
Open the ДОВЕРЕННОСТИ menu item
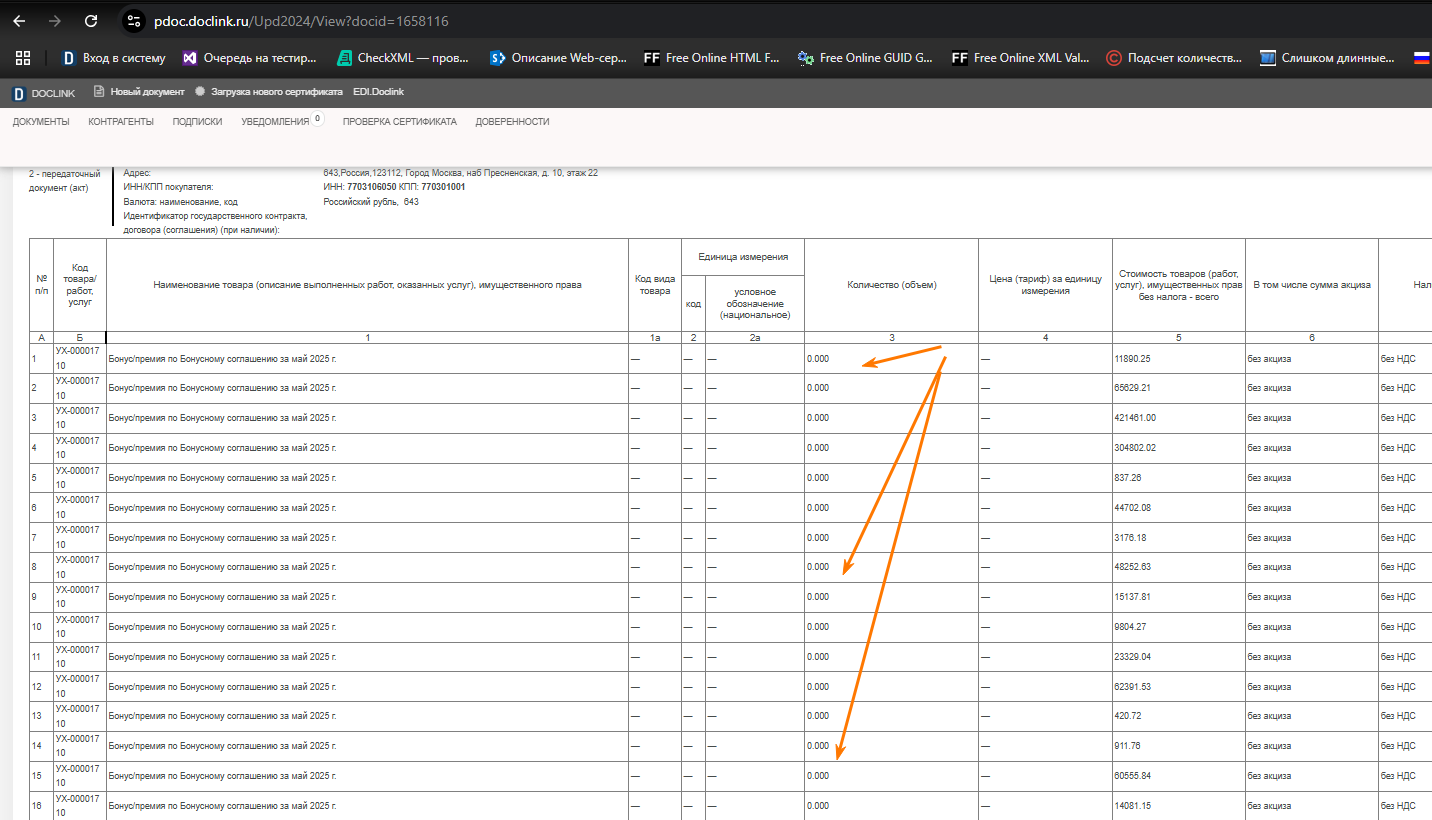tap(512, 122)
